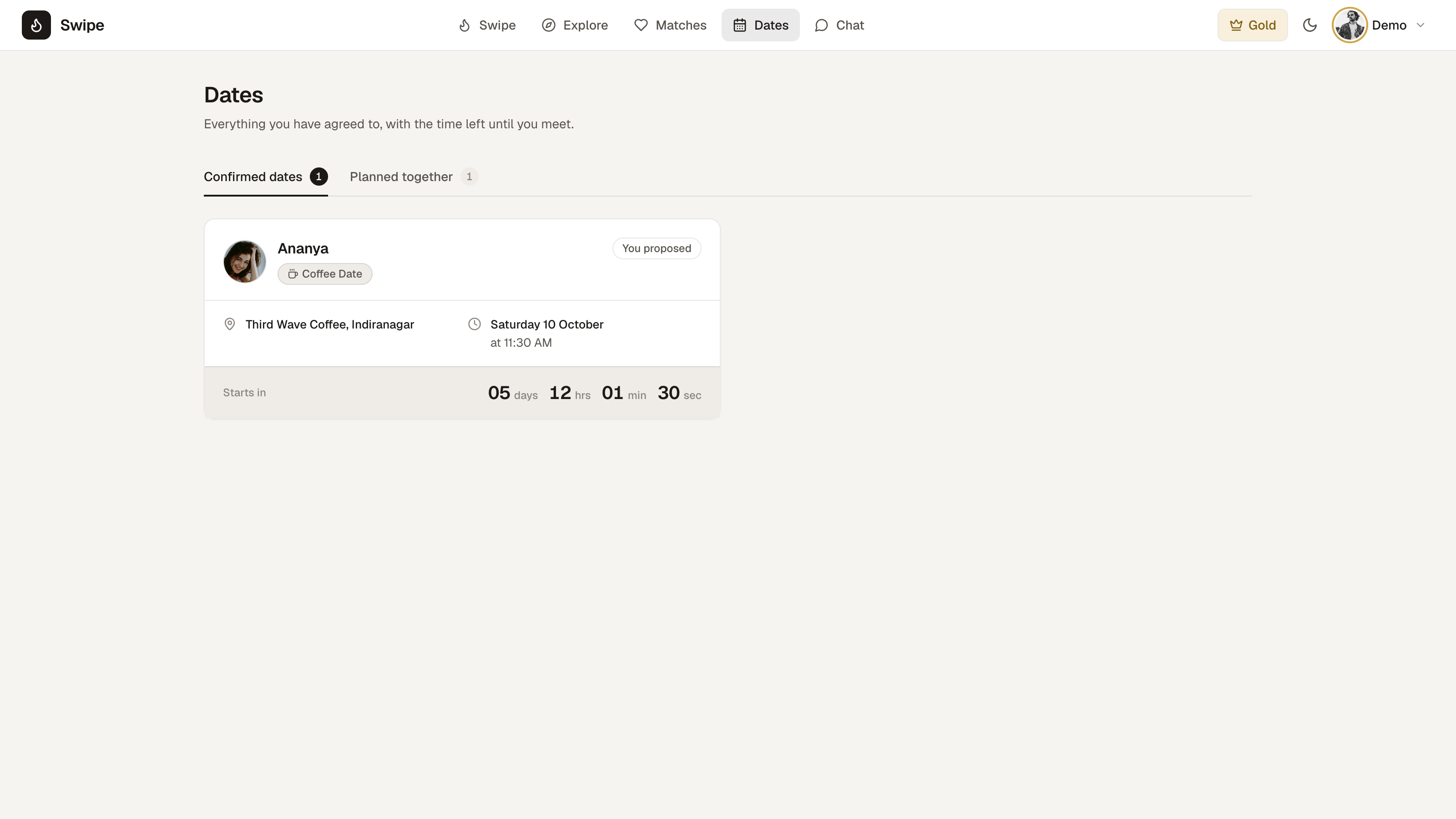Open the Chat section
Viewport: 1456px width, 819px height.
coord(839,25)
